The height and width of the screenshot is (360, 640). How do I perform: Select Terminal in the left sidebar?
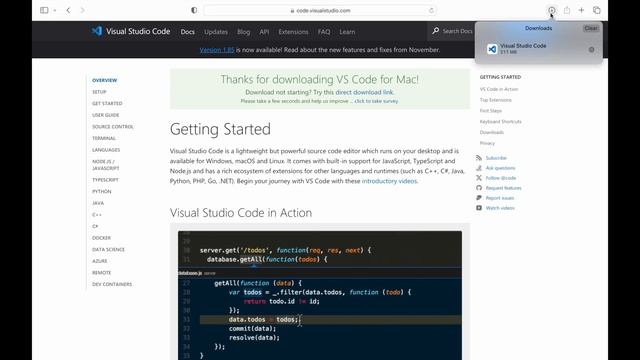(104, 138)
